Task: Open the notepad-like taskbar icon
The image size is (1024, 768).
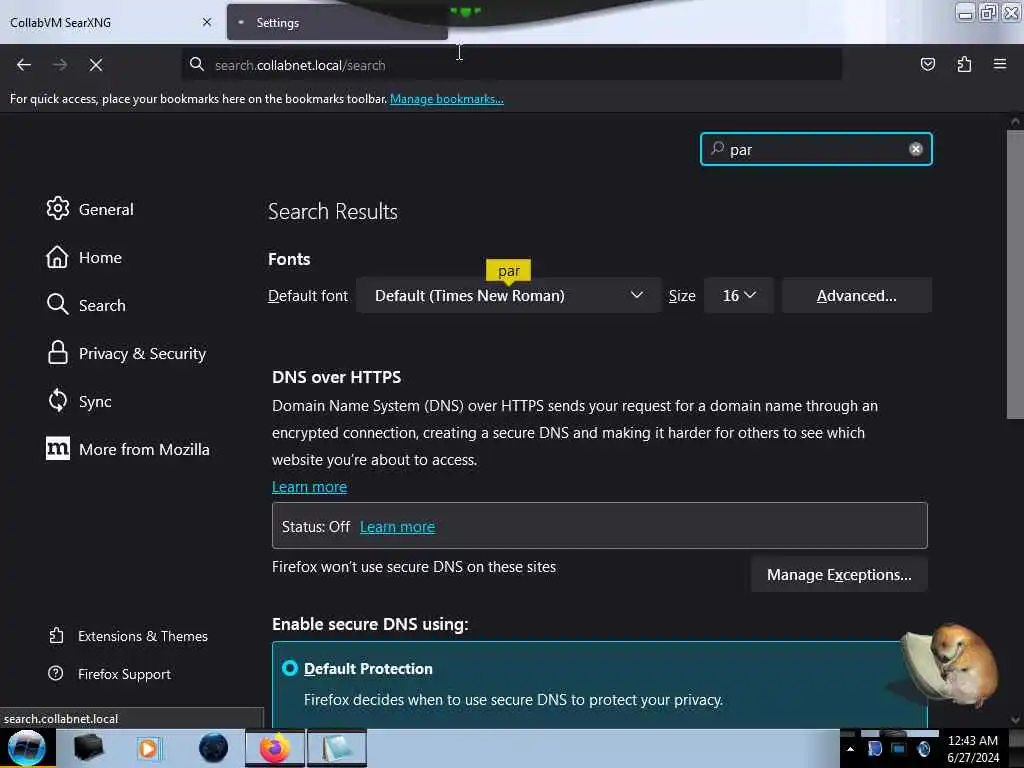Action: coord(337,748)
